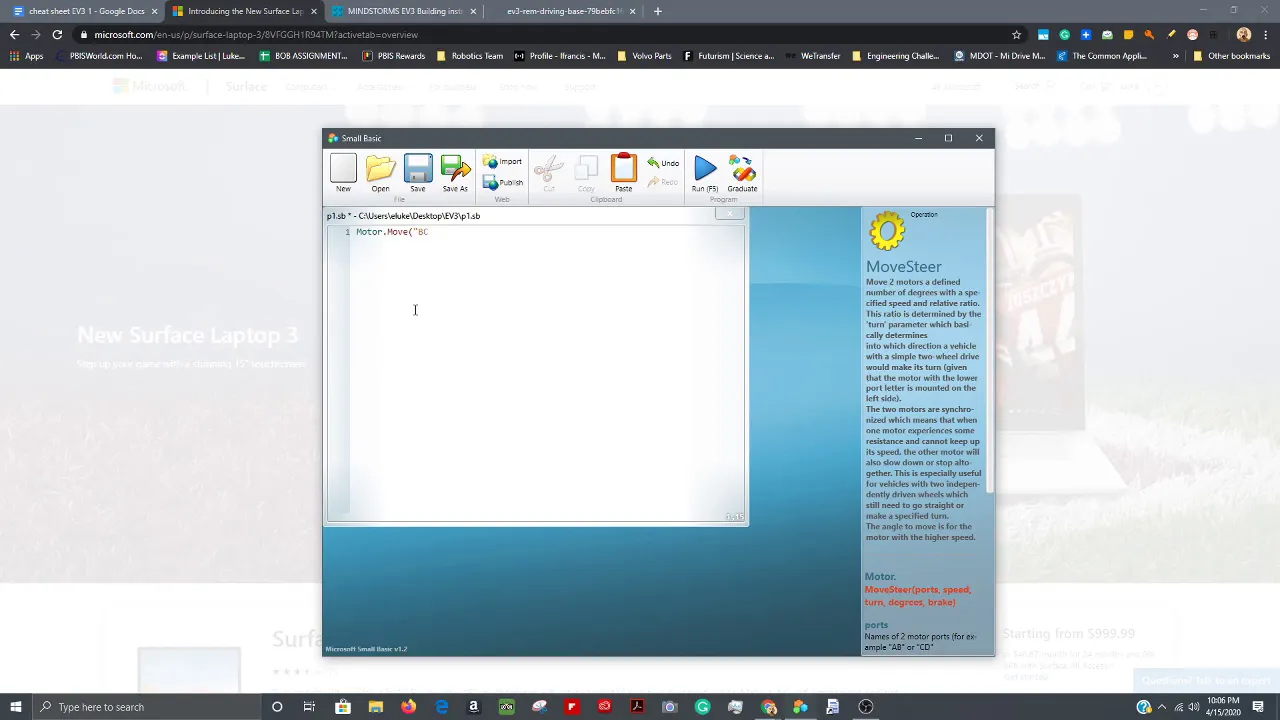Screen dimensions: 1280x720
Task: Expand the hidden bookmarks overflow chevron
Action: pyautogui.click(x=1175, y=56)
